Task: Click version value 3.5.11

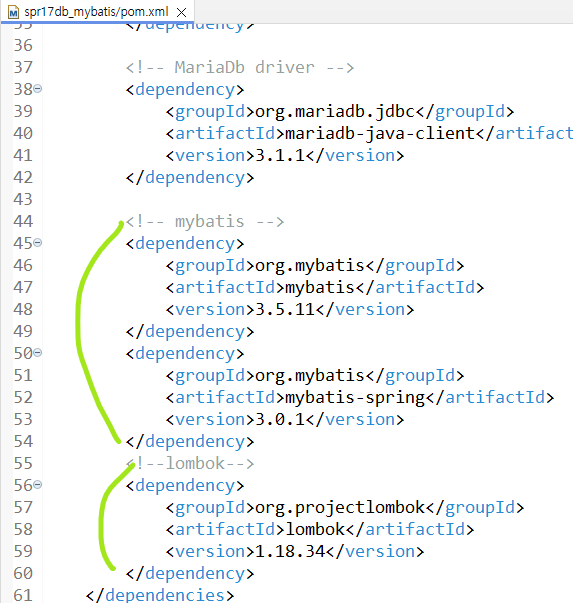Action: pos(285,309)
